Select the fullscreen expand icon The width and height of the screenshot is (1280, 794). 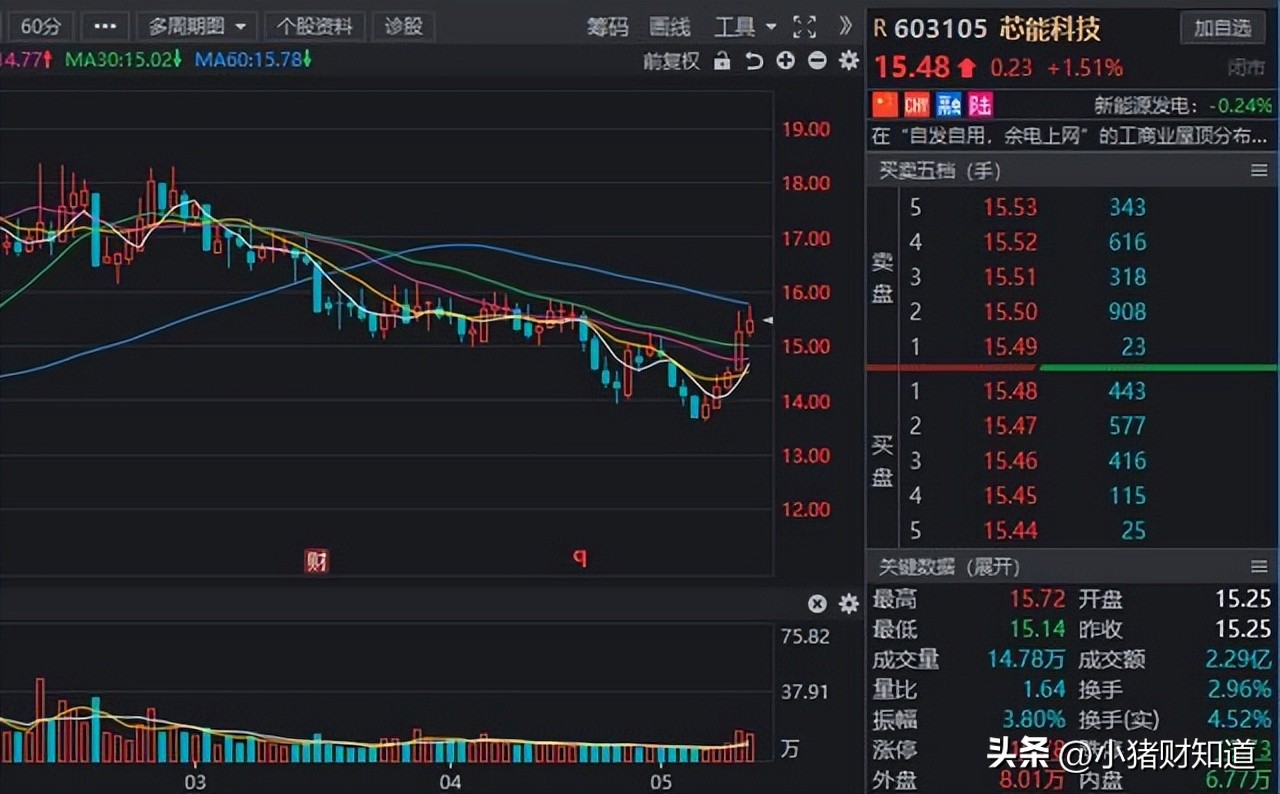point(804,27)
